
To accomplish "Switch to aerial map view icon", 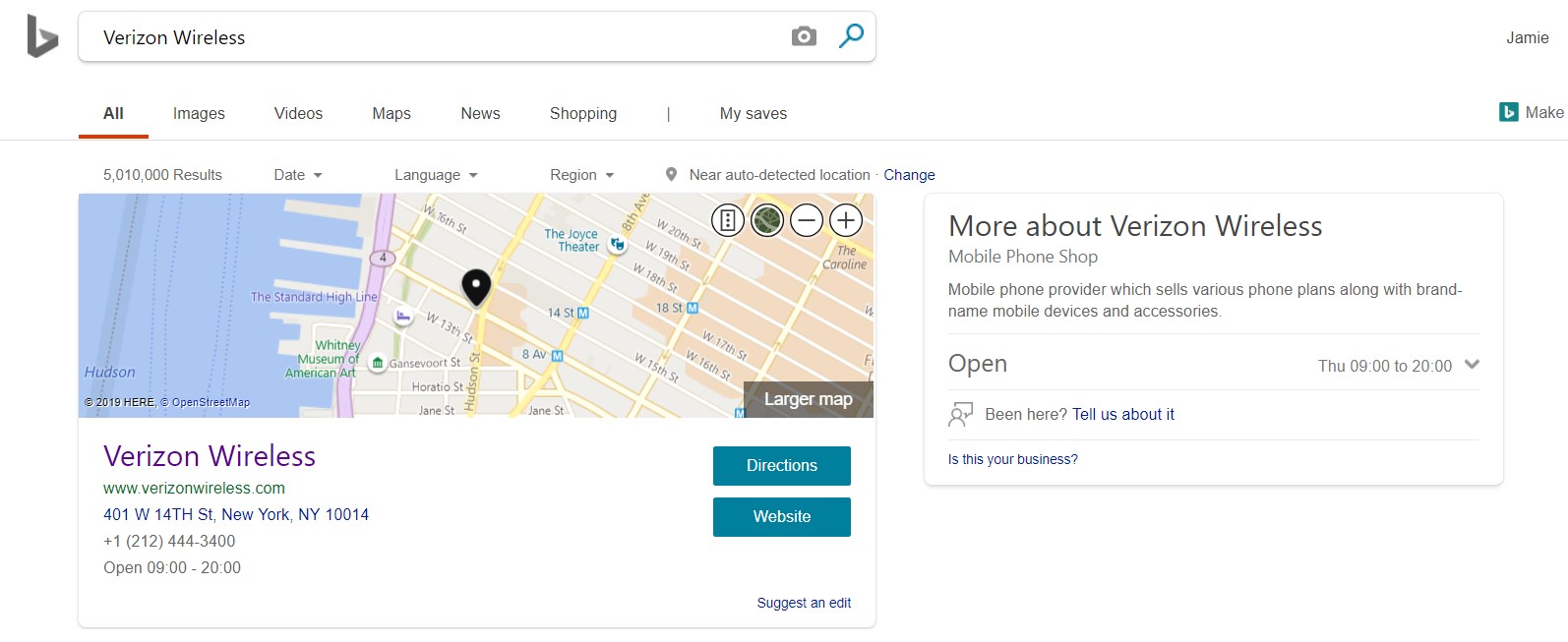I will click(767, 220).
